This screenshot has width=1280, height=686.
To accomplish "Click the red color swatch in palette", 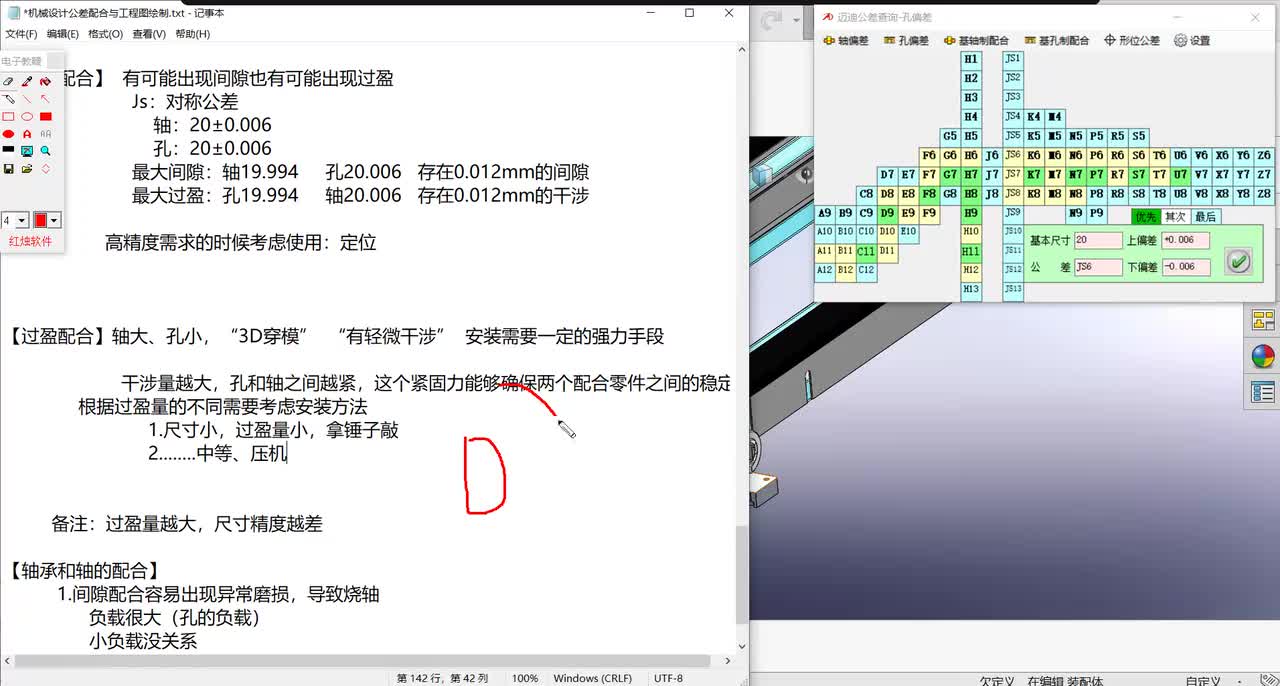I will 40,220.
